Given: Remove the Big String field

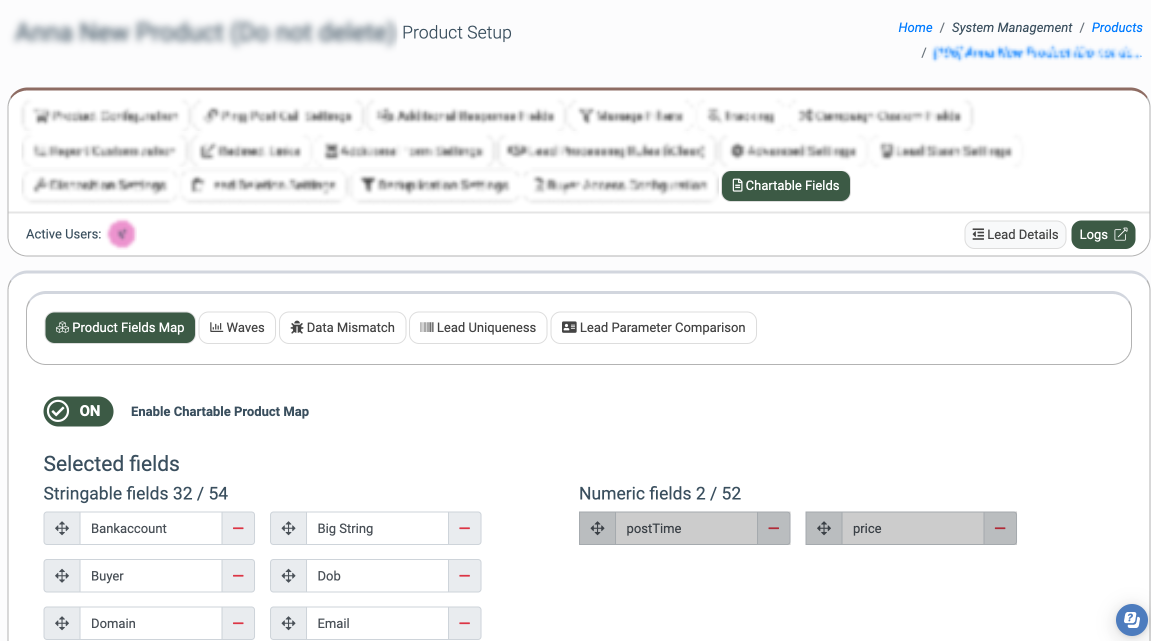Looking at the screenshot, I should [x=464, y=528].
